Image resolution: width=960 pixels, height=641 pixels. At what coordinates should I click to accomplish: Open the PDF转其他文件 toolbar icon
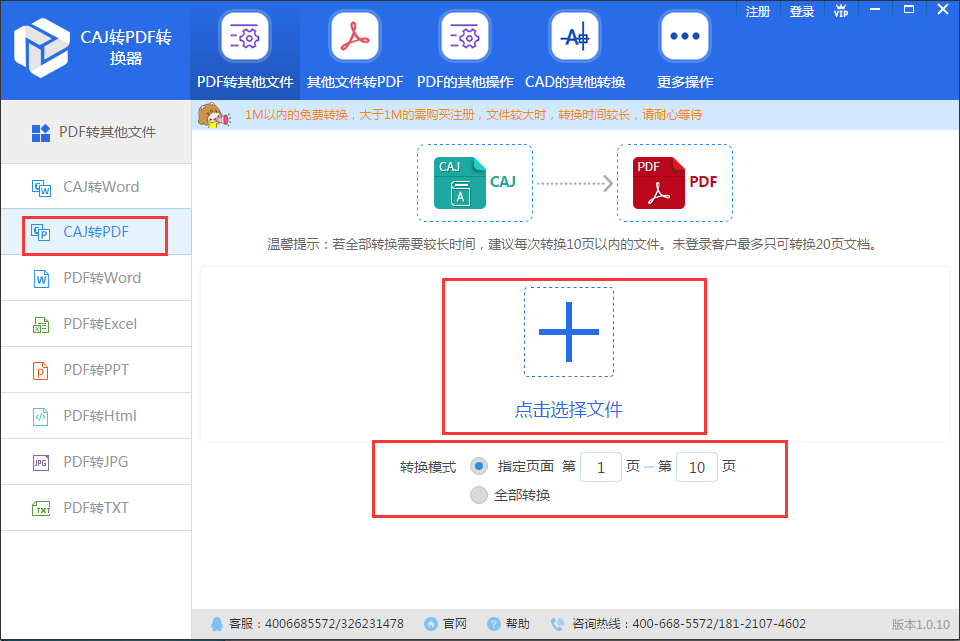245,37
